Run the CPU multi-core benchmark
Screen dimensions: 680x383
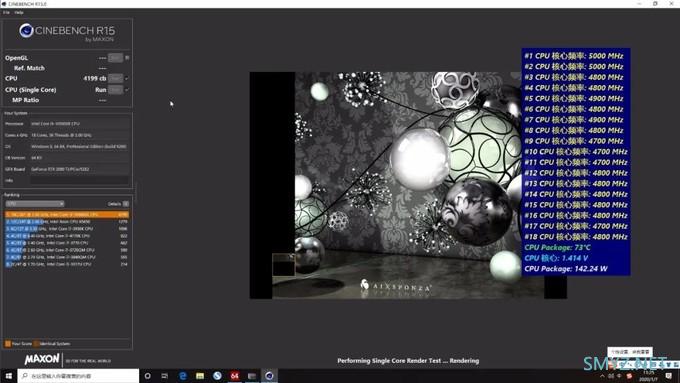[115, 78]
